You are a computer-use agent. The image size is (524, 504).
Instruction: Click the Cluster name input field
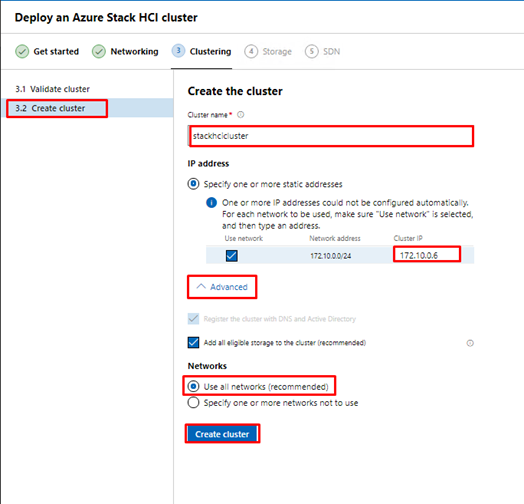(x=331, y=136)
